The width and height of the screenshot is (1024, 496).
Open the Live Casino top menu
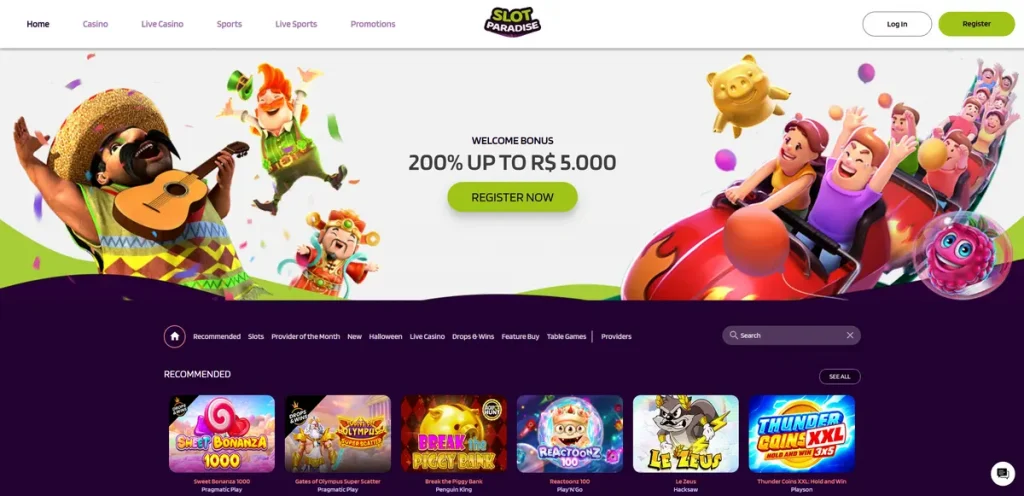163,24
